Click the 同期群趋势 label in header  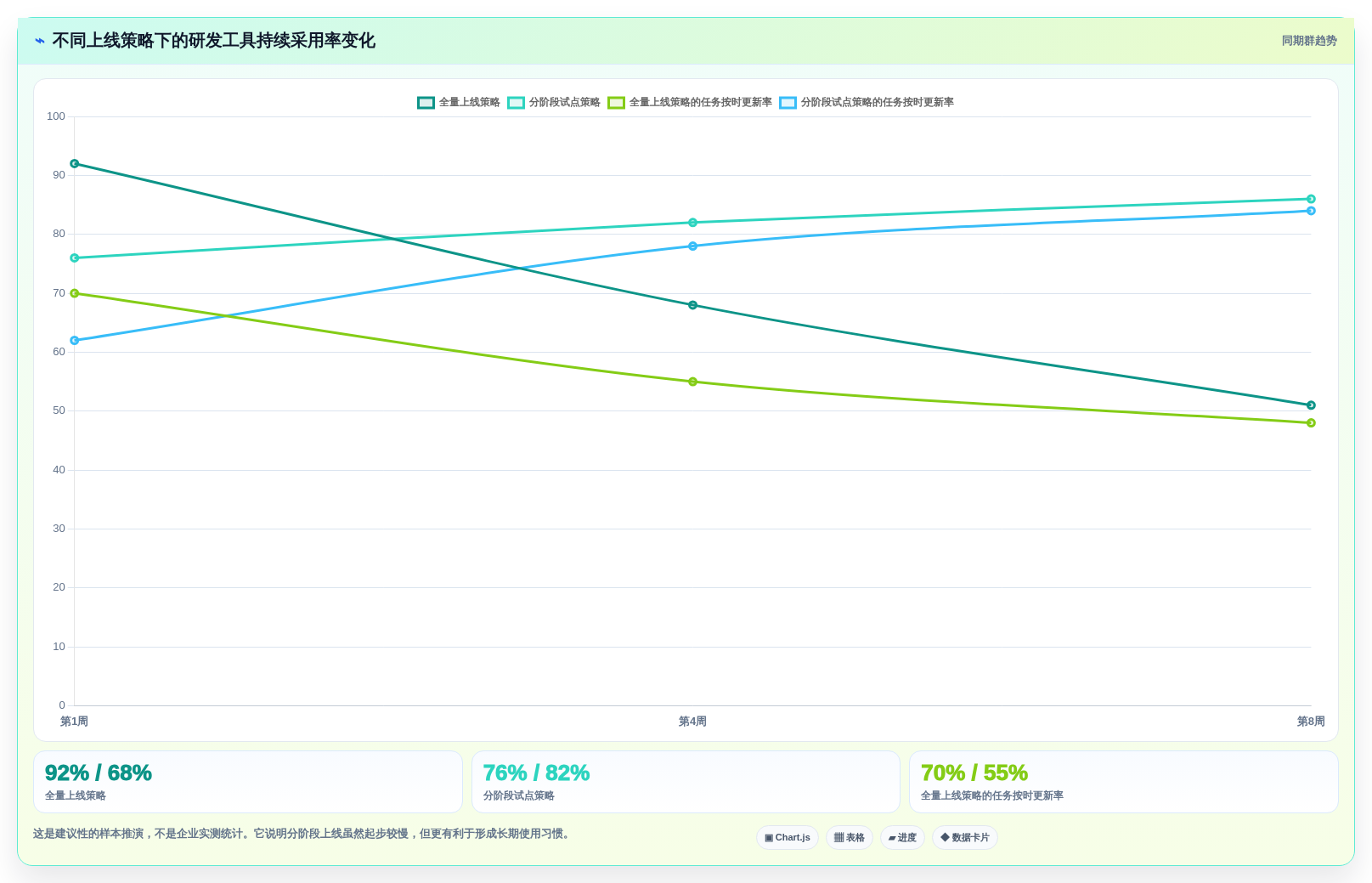[1309, 41]
